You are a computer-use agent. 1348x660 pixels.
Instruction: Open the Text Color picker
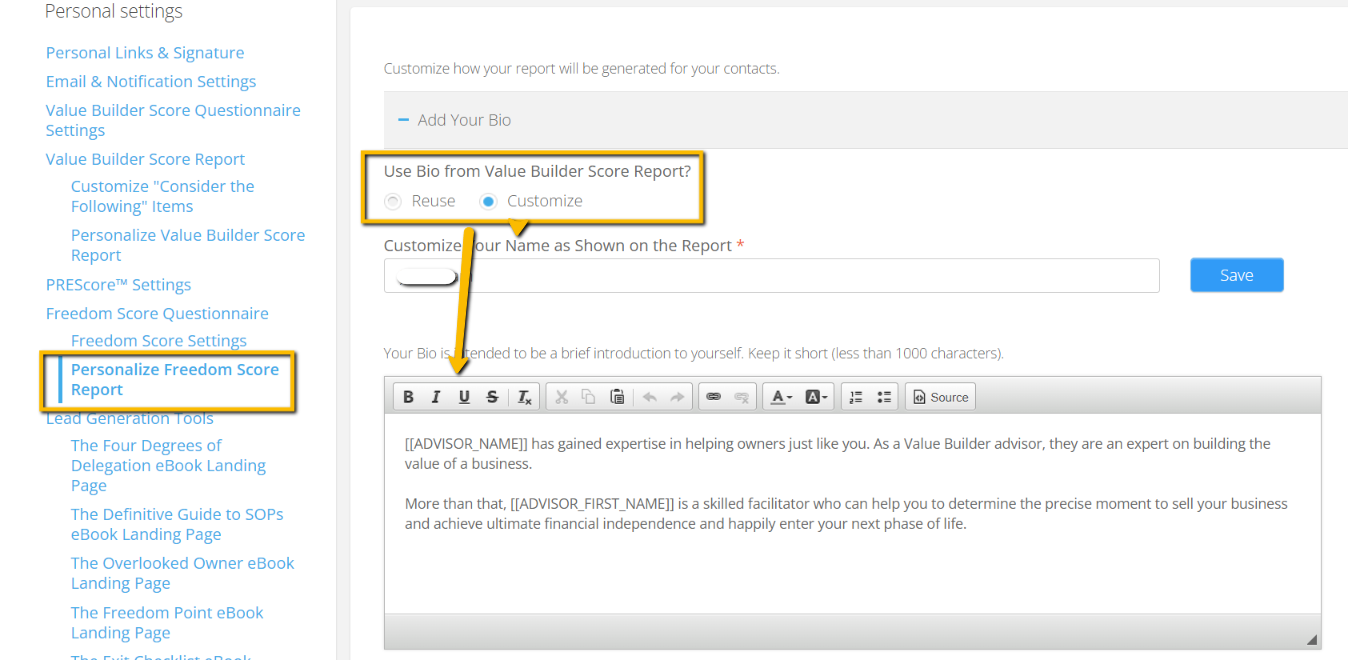coord(781,397)
